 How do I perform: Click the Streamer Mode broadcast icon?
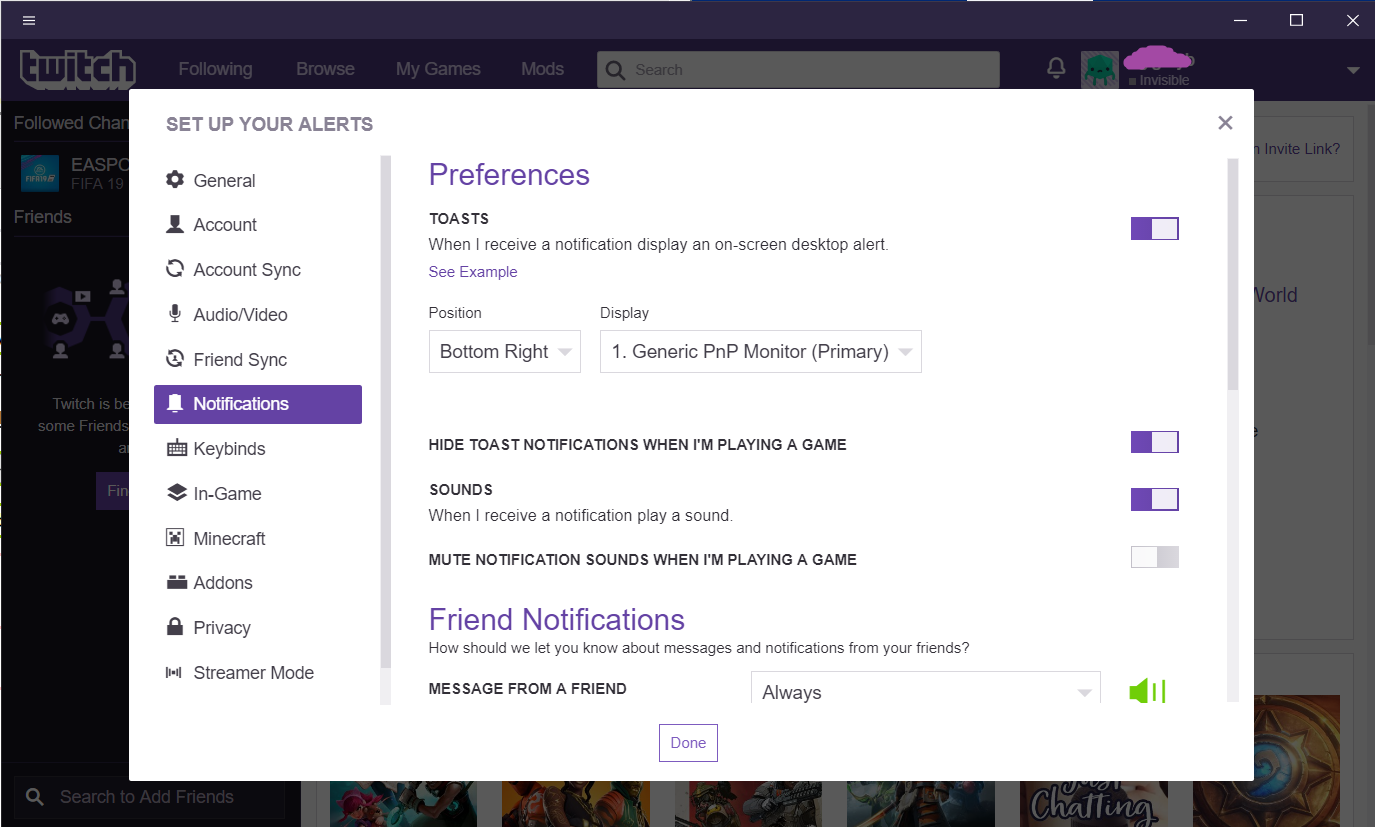(x=174, y=672)
